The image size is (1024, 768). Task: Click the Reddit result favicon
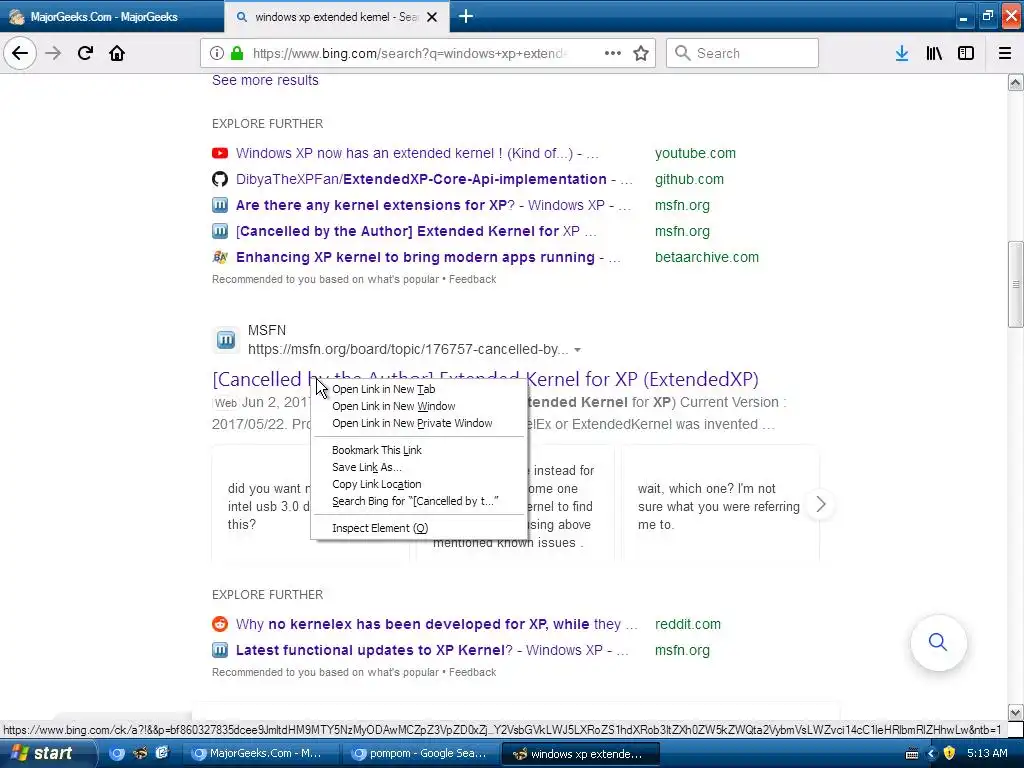pos(220,624)
